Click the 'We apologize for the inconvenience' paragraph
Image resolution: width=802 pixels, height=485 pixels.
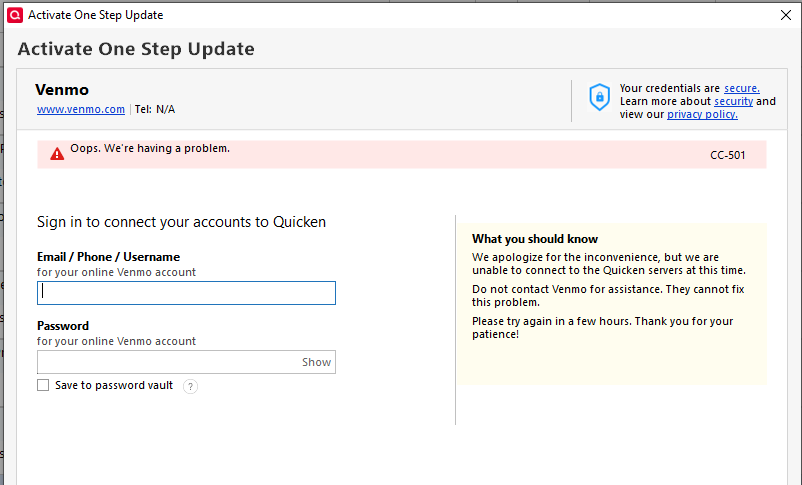(609, 263)
